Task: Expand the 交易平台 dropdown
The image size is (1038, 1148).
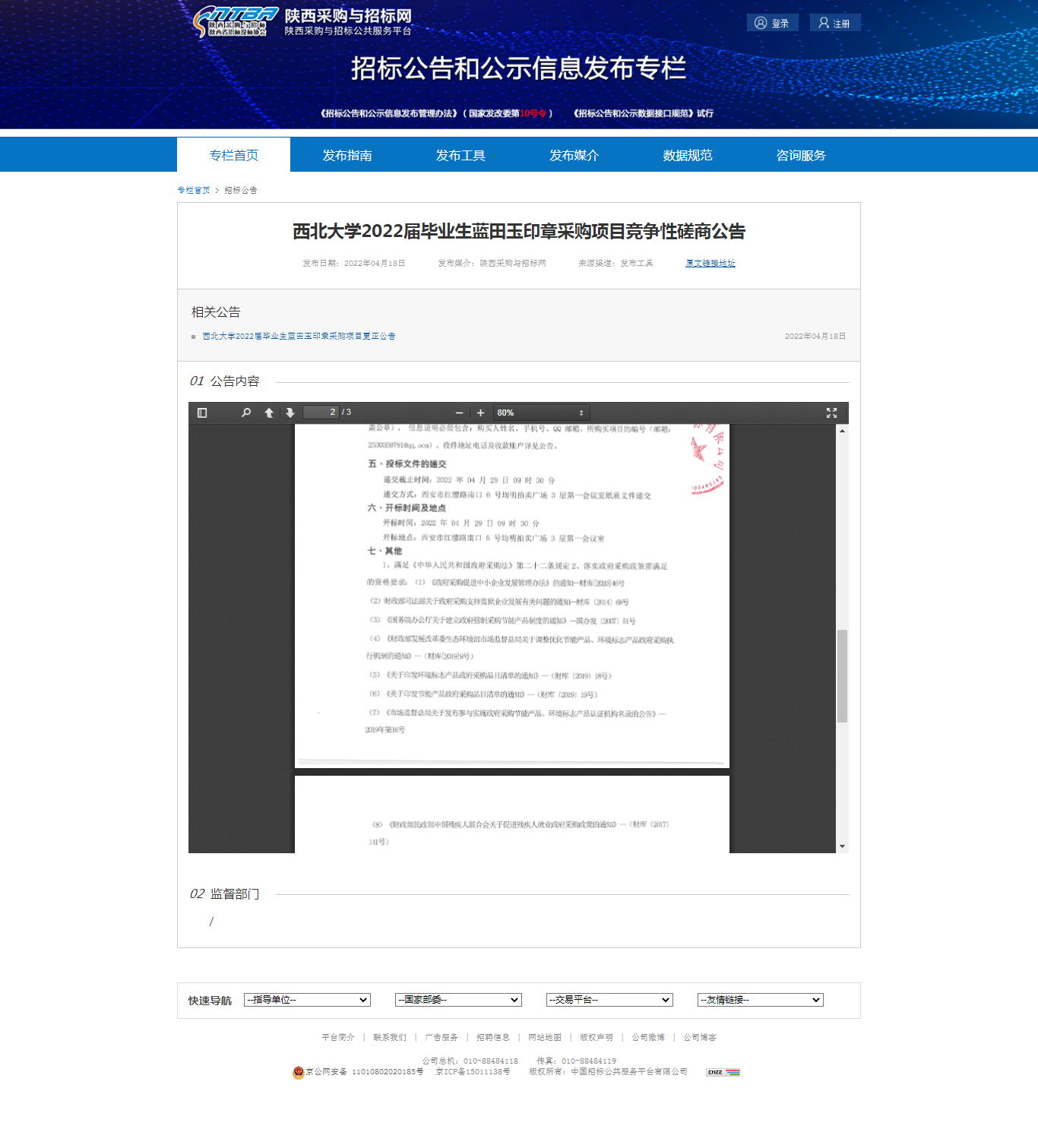Action: [609, 1000]
